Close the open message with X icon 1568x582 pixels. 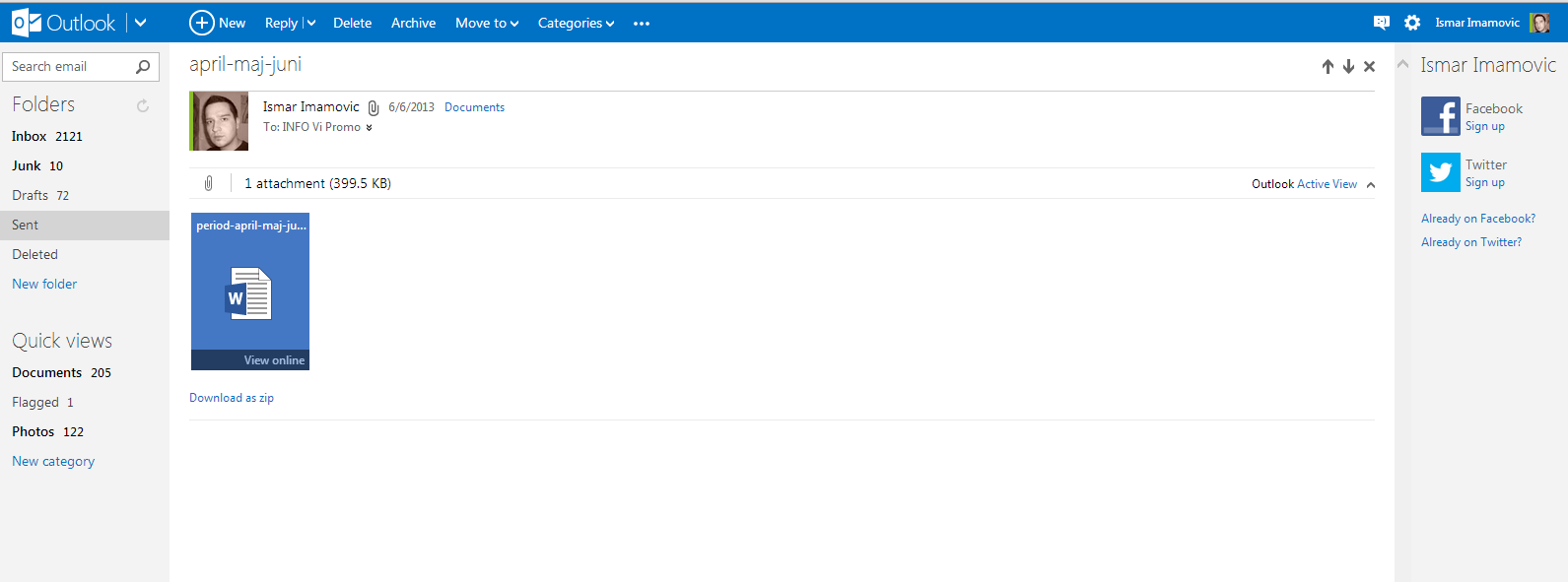[1369, 67]
